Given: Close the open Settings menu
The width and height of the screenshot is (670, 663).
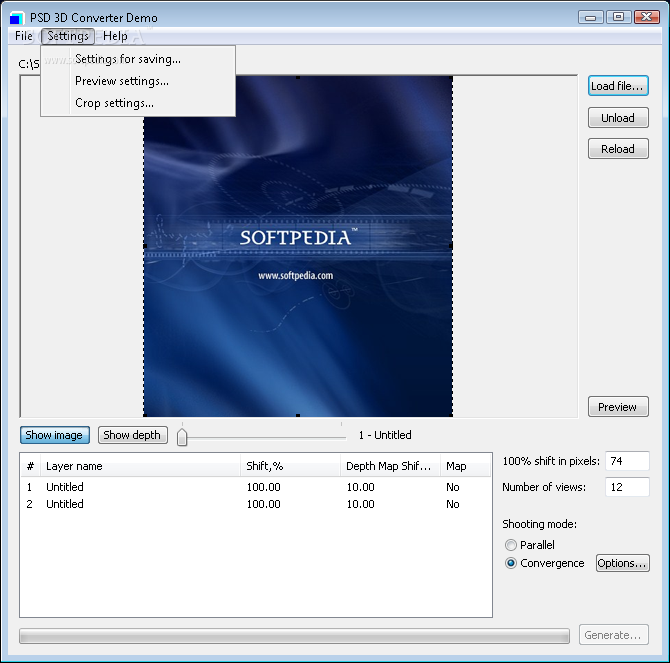Looking at the screenshot, I should [68, 36].
